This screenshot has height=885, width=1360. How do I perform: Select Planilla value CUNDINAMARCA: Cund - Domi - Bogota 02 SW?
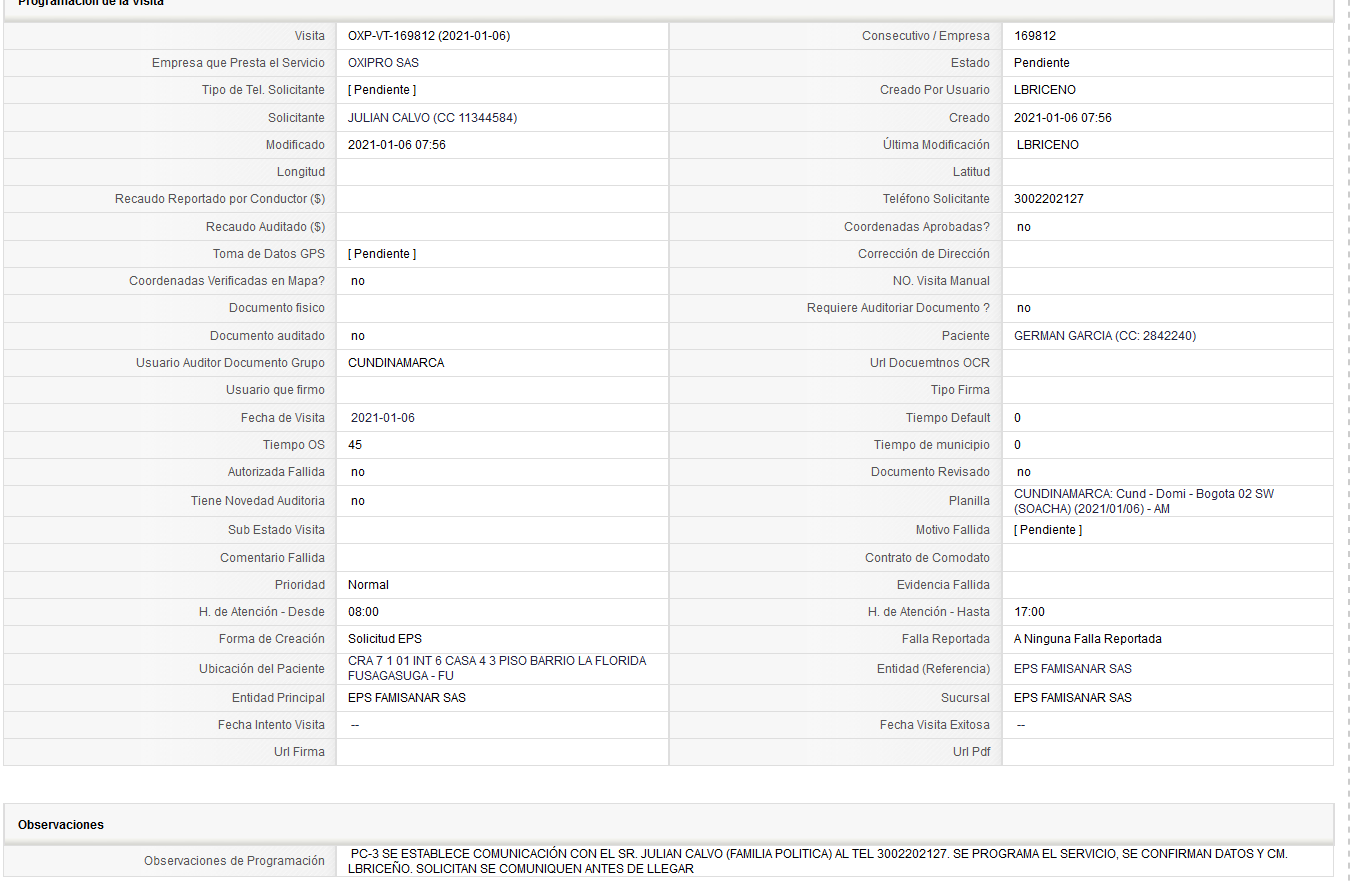pyautogui.click(x=1144, y=501)
